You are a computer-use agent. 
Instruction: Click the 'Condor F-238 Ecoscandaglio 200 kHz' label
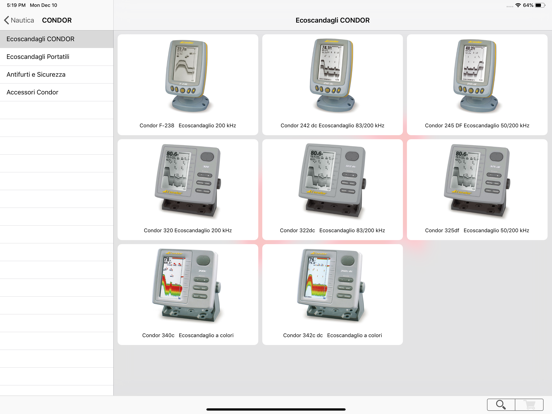[x=188, y=125]
